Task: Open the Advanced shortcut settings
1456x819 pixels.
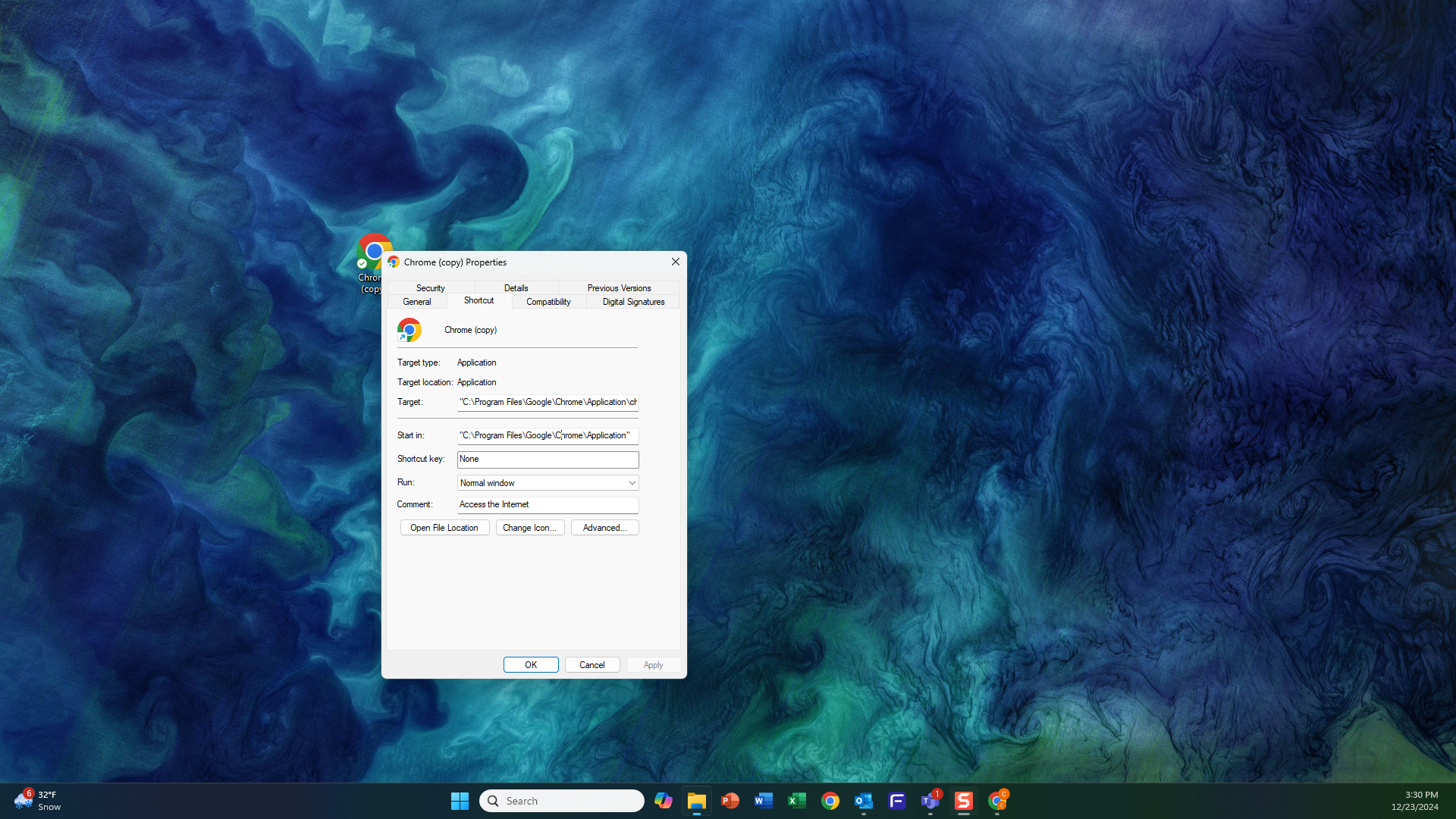Action: (x=604, y=528)
